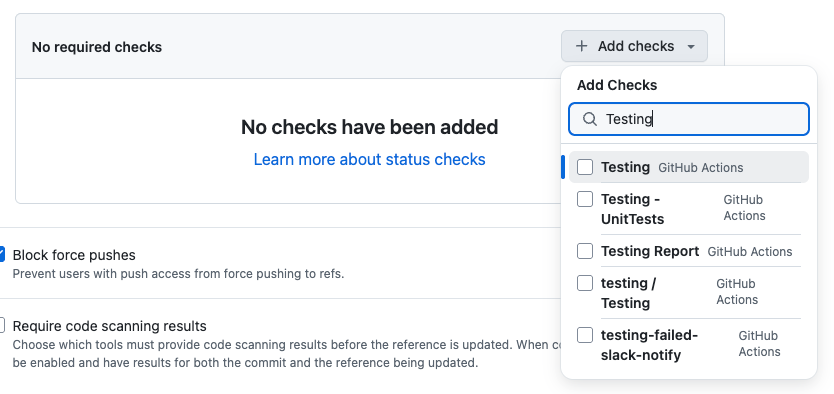Click the magnifier icon in search box
This screenshot has width=834, height=394.
[589, 119]
